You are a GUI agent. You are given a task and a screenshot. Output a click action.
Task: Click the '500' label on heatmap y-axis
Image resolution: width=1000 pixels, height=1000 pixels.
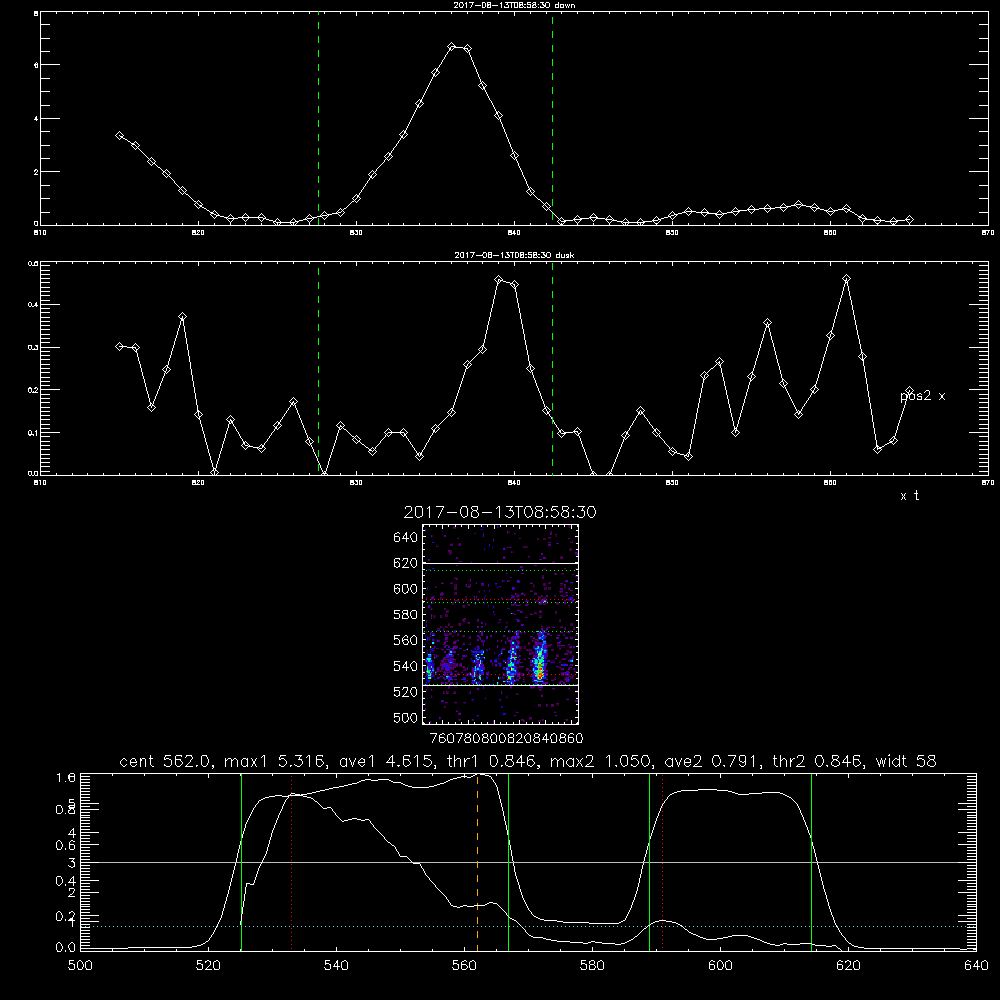[406, 718]
